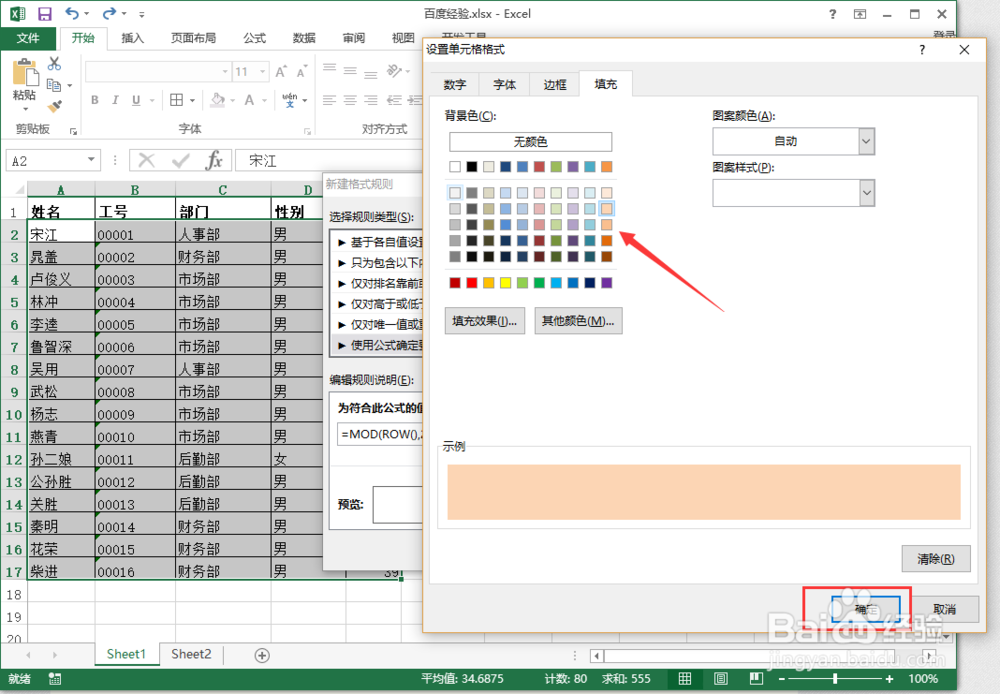Click the 填充效果 fill effects button
This screenshot has height=694, width=1000.
pyautogui.click(x=485, y=321)
